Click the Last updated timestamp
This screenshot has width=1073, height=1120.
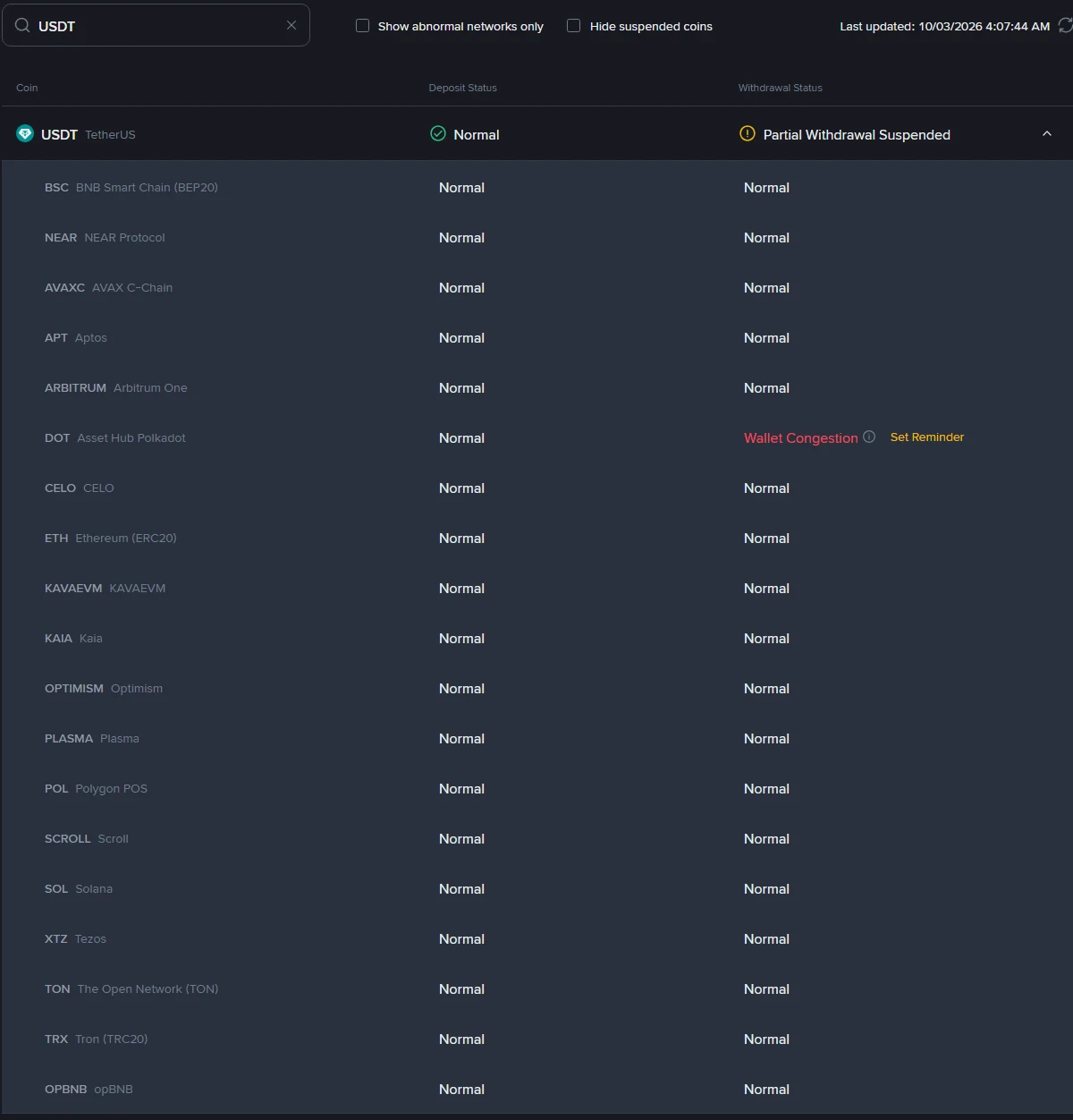[x=944, y=27]
